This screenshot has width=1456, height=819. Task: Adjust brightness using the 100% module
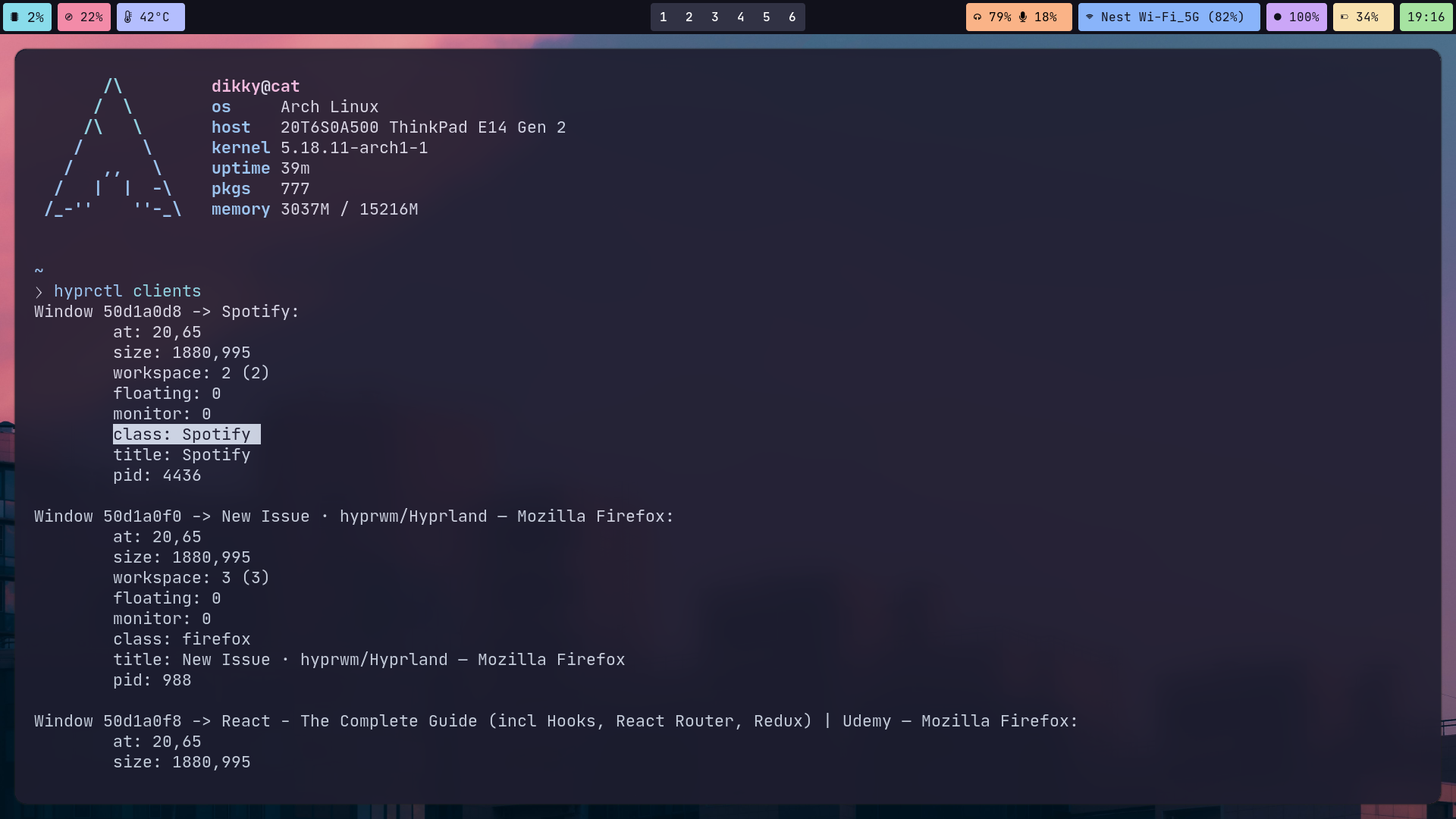click(x=1297, y=17)
